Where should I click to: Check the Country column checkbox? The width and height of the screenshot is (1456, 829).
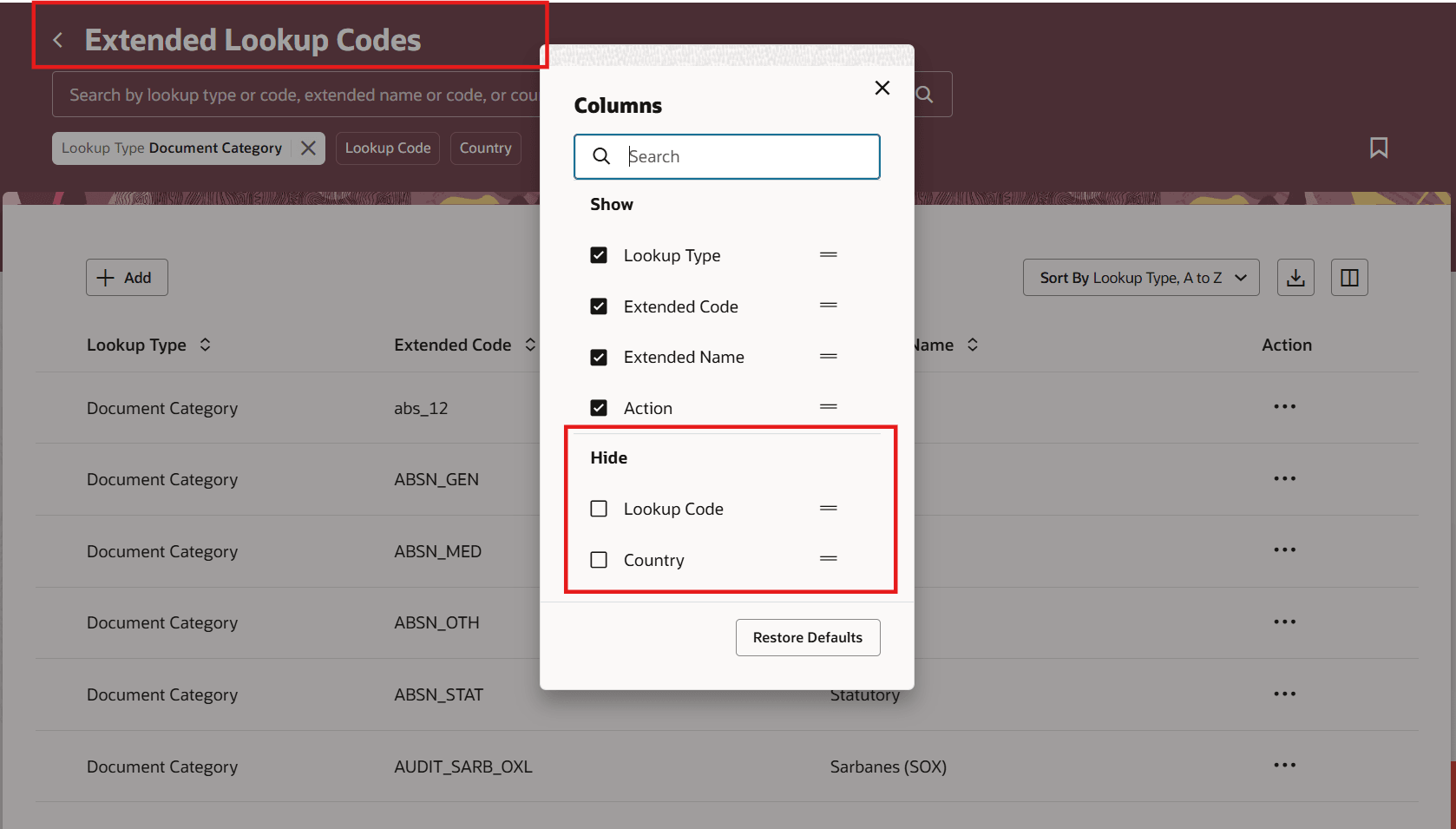click(x=599, y=560)
